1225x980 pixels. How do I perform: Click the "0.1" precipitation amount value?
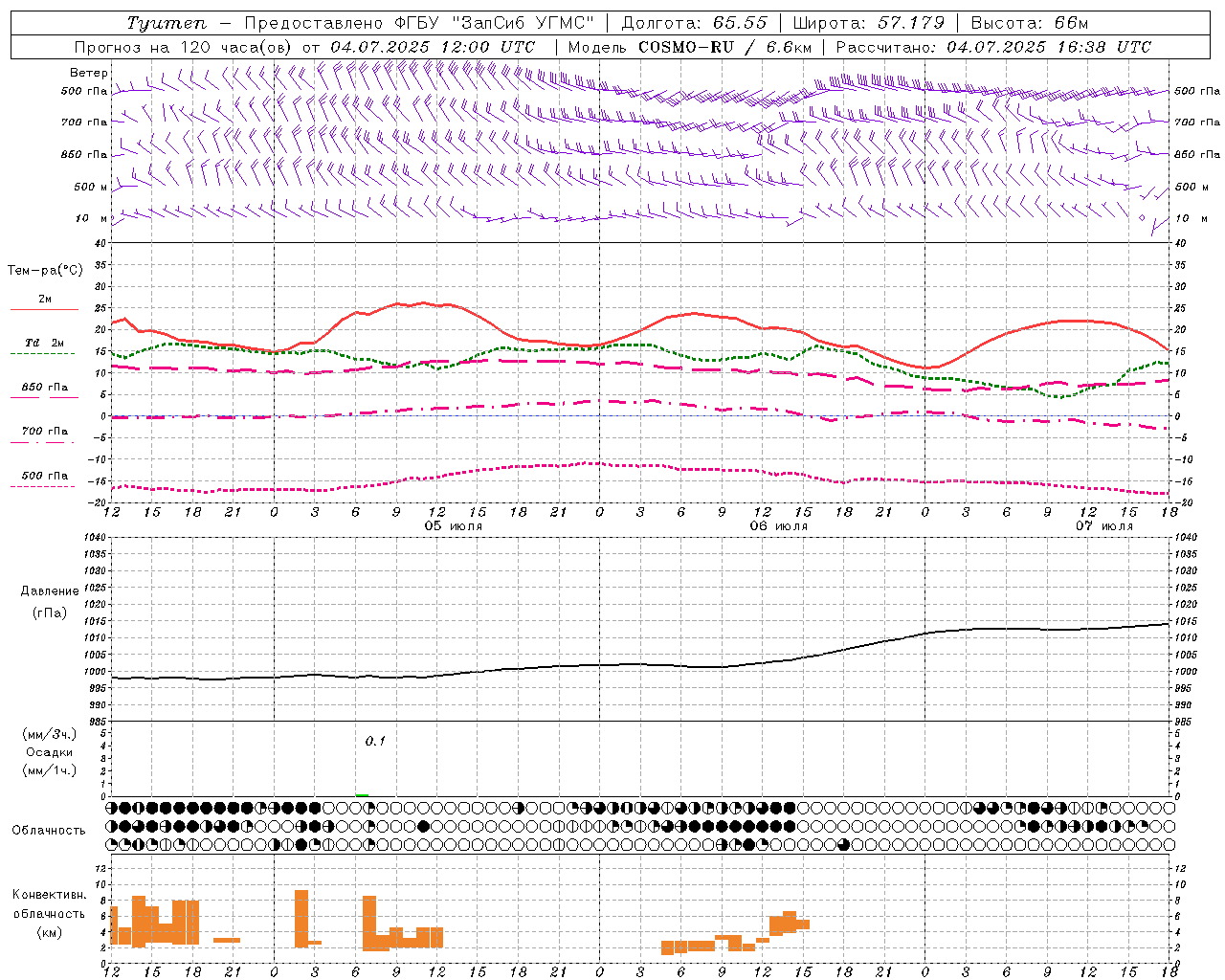[375, 741]
